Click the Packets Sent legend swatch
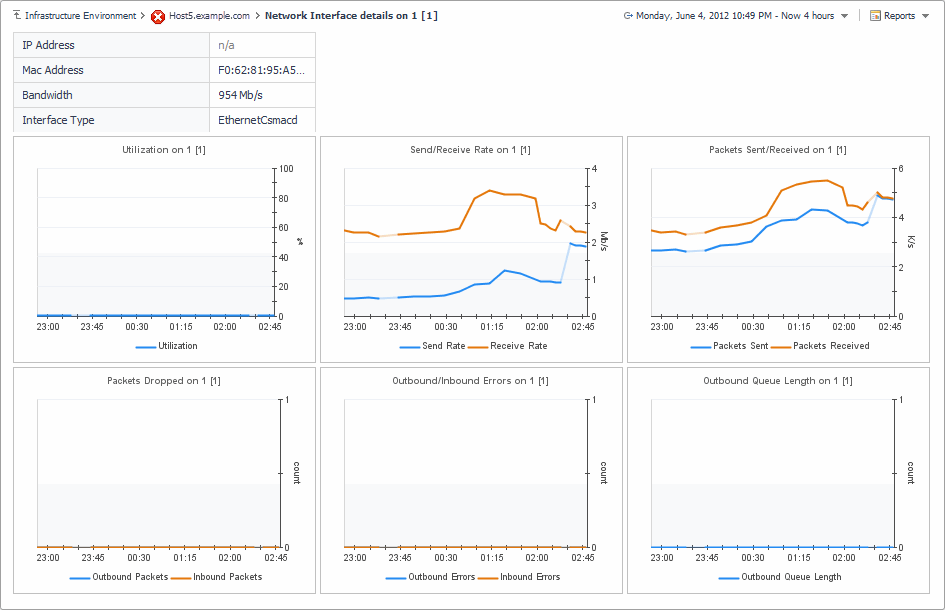The height and width of the screenshot is (610, 945). tap(701, 346)
